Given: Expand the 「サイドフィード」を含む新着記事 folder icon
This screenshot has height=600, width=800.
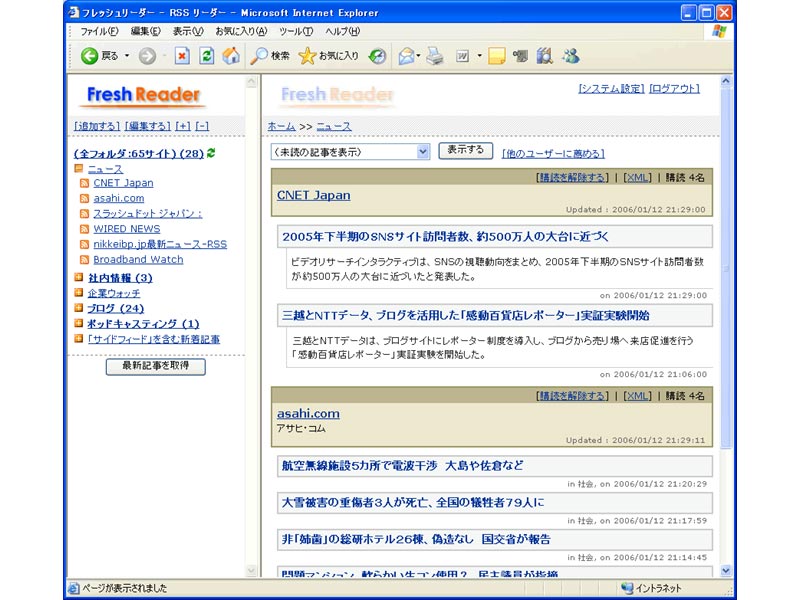Looking at the screenshot, I should coord(79,338).
